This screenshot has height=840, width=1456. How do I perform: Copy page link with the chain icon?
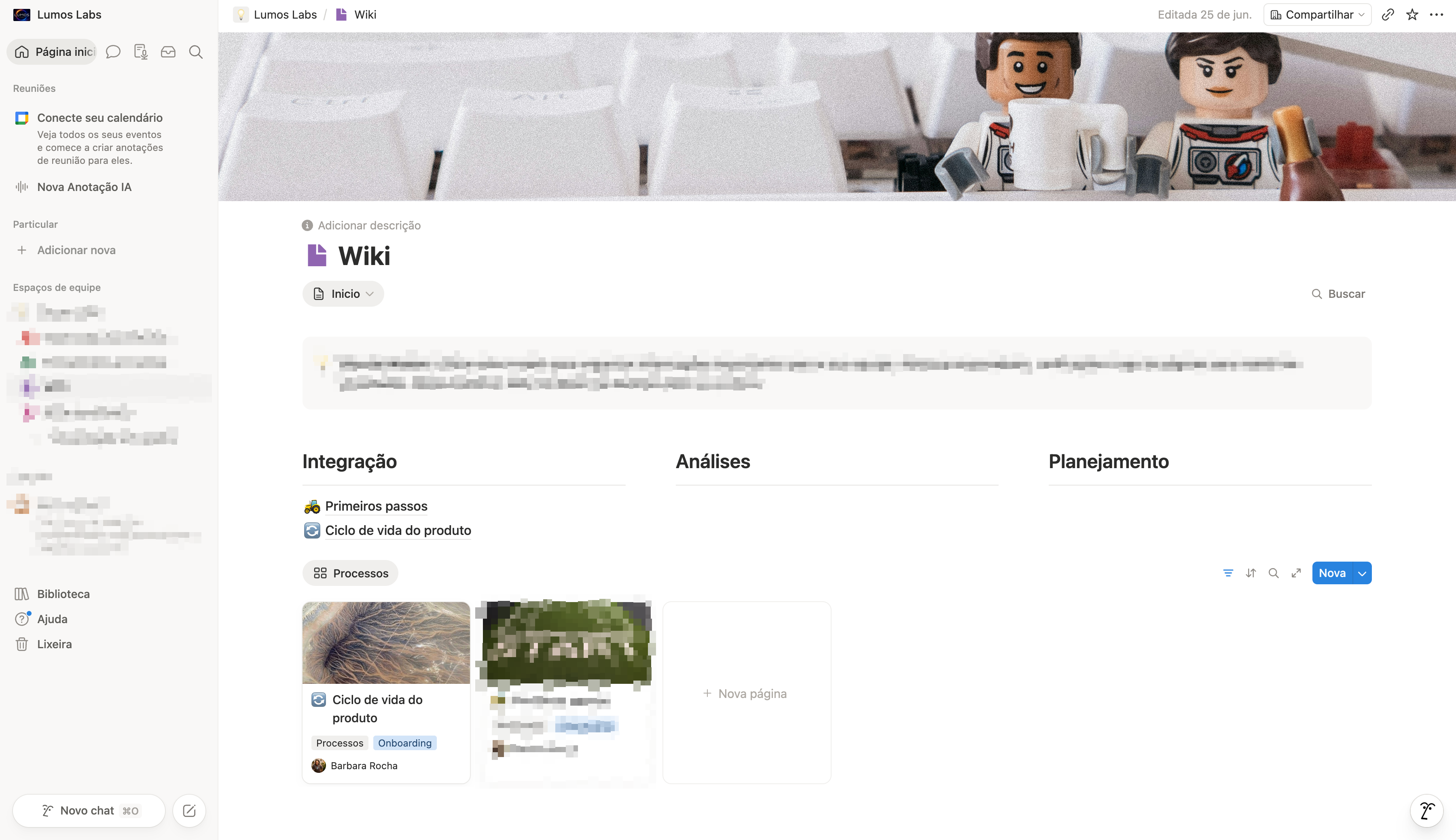coord(1388,15)
